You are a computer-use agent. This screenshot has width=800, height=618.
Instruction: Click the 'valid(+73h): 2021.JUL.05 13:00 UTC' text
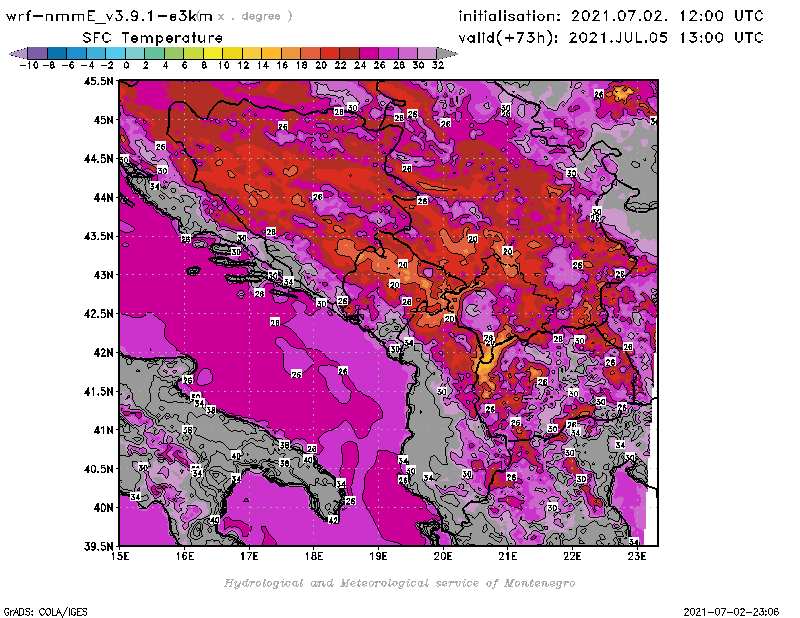click(611, 38)
